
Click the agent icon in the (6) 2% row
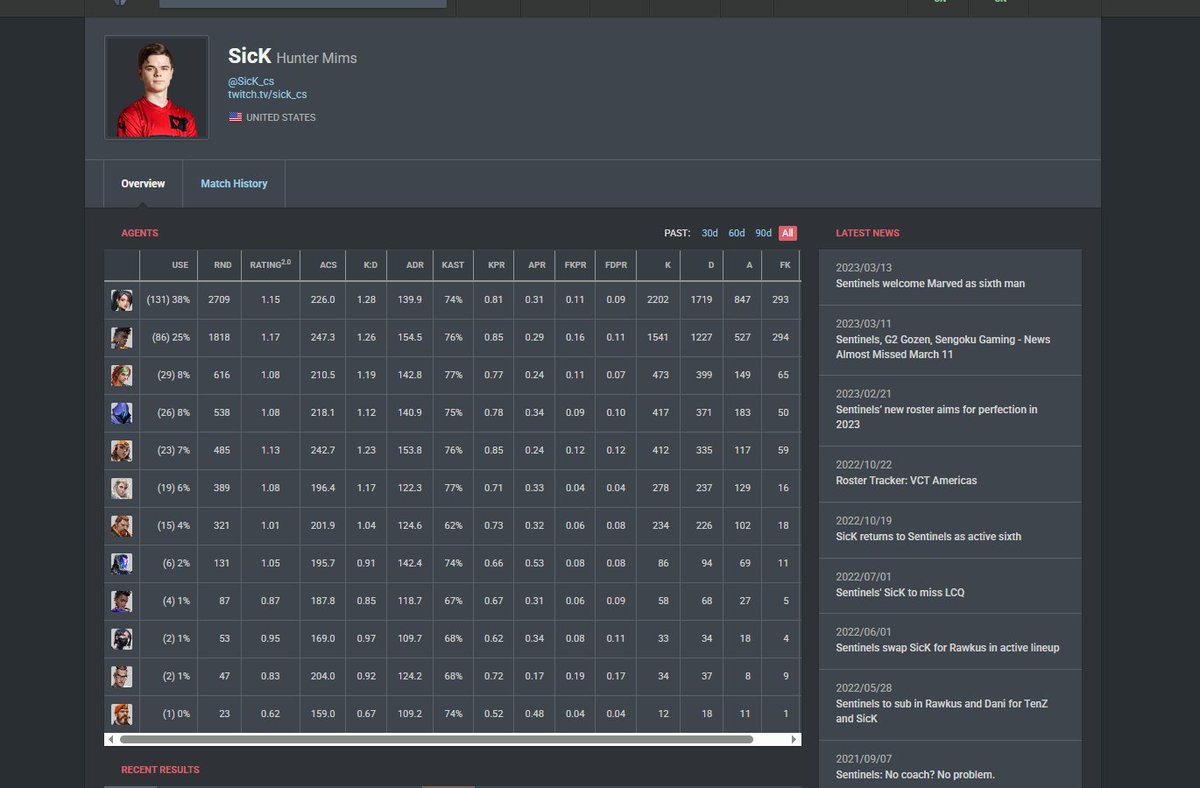121,563
